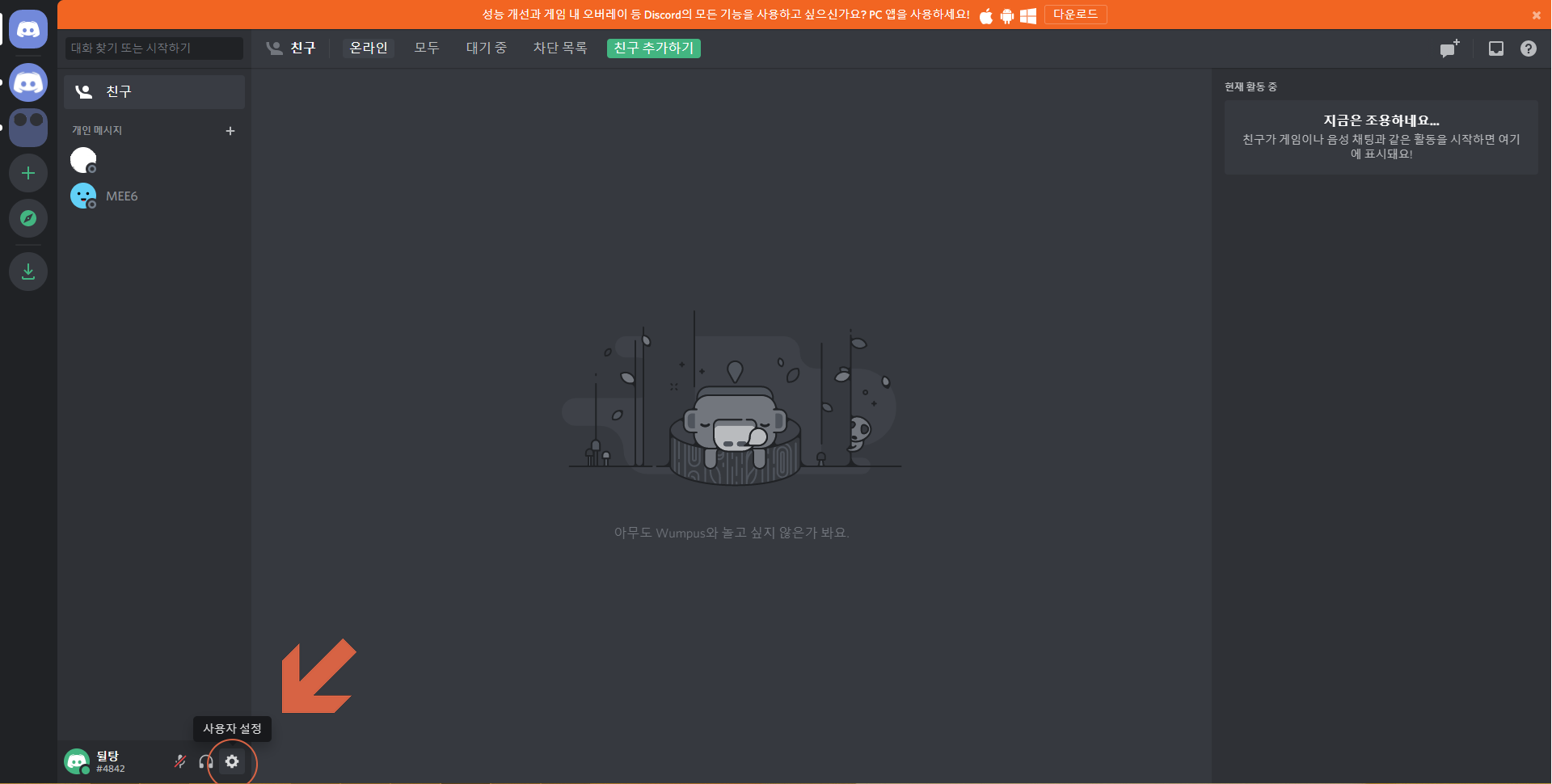The image size is (1552, 784).
Task: Switch to 차단 목록 tab
Action: click(x=560, y=48)
